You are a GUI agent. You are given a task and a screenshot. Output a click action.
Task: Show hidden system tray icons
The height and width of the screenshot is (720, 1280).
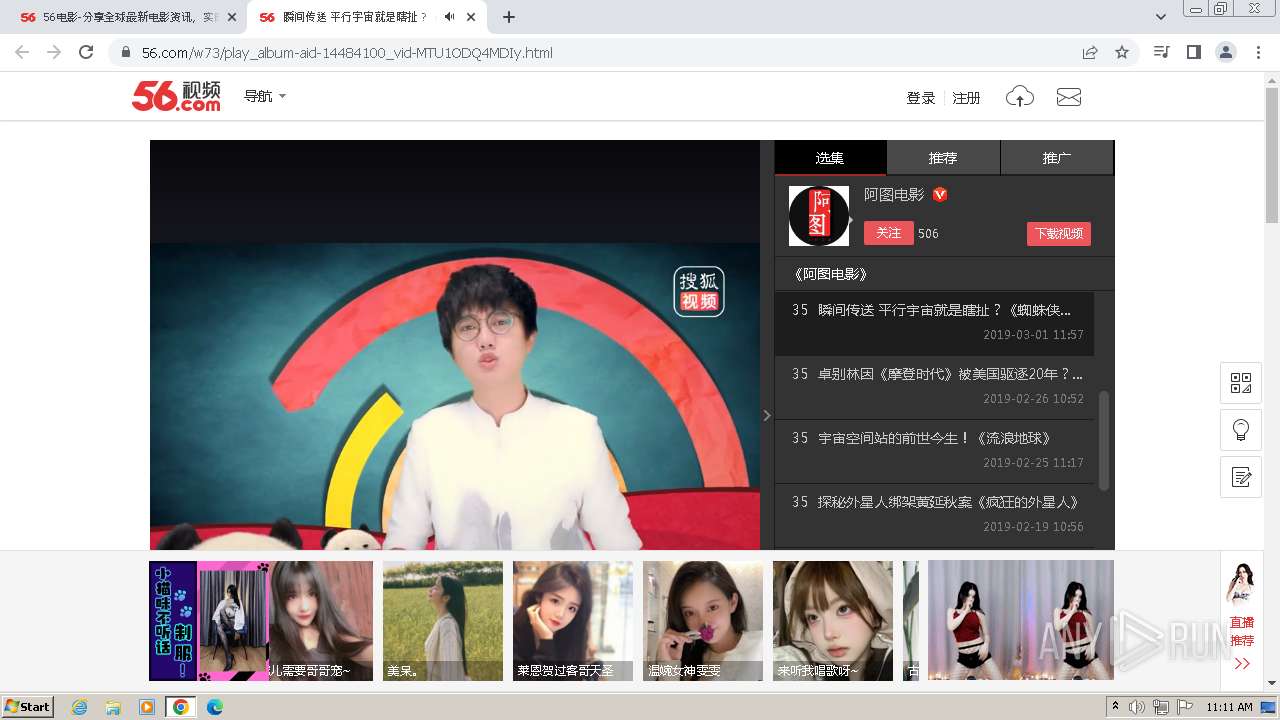coord(1116,707)
